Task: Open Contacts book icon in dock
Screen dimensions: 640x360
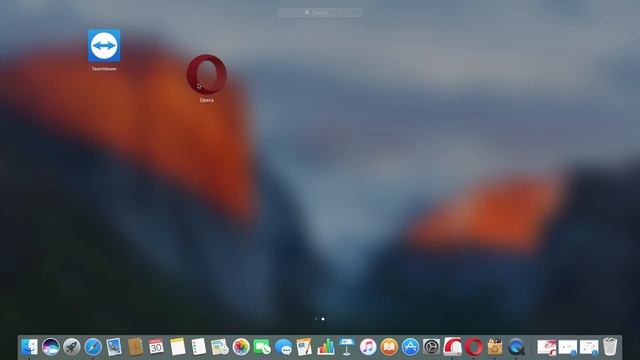Action: click(135, 347)
